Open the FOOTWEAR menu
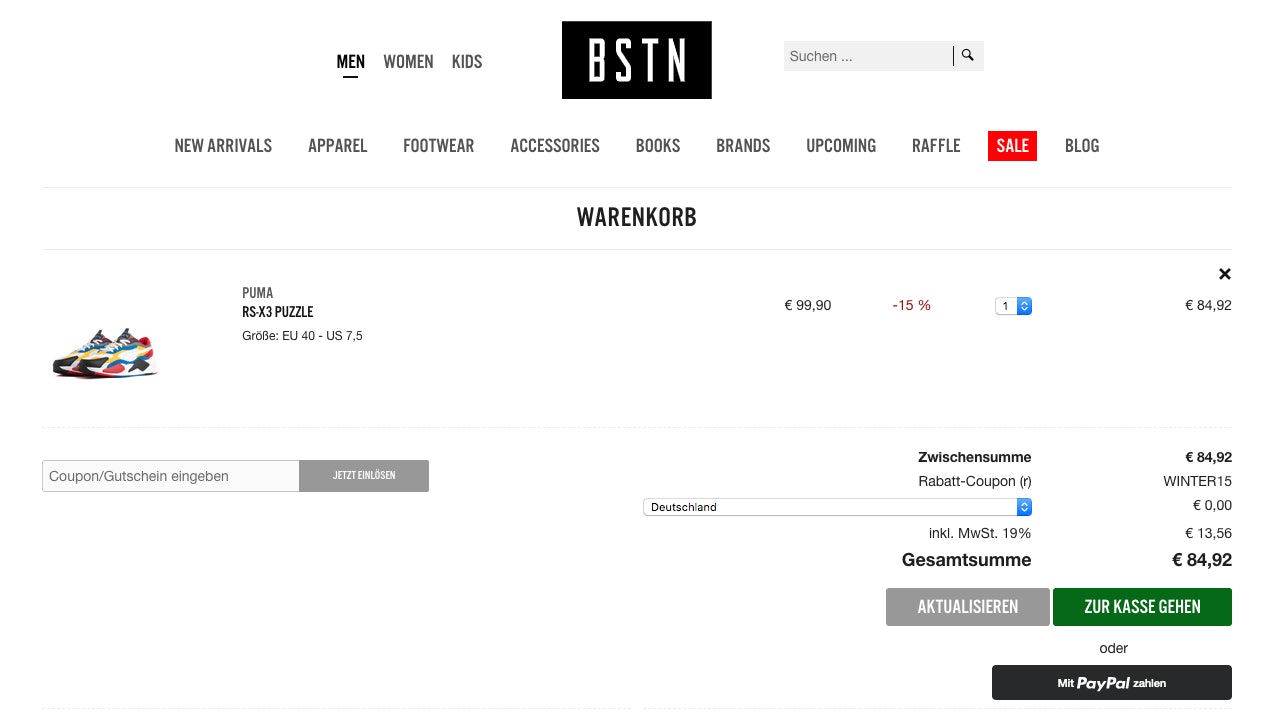Viewport: 1271px width, 722px height. pos(438,146)
